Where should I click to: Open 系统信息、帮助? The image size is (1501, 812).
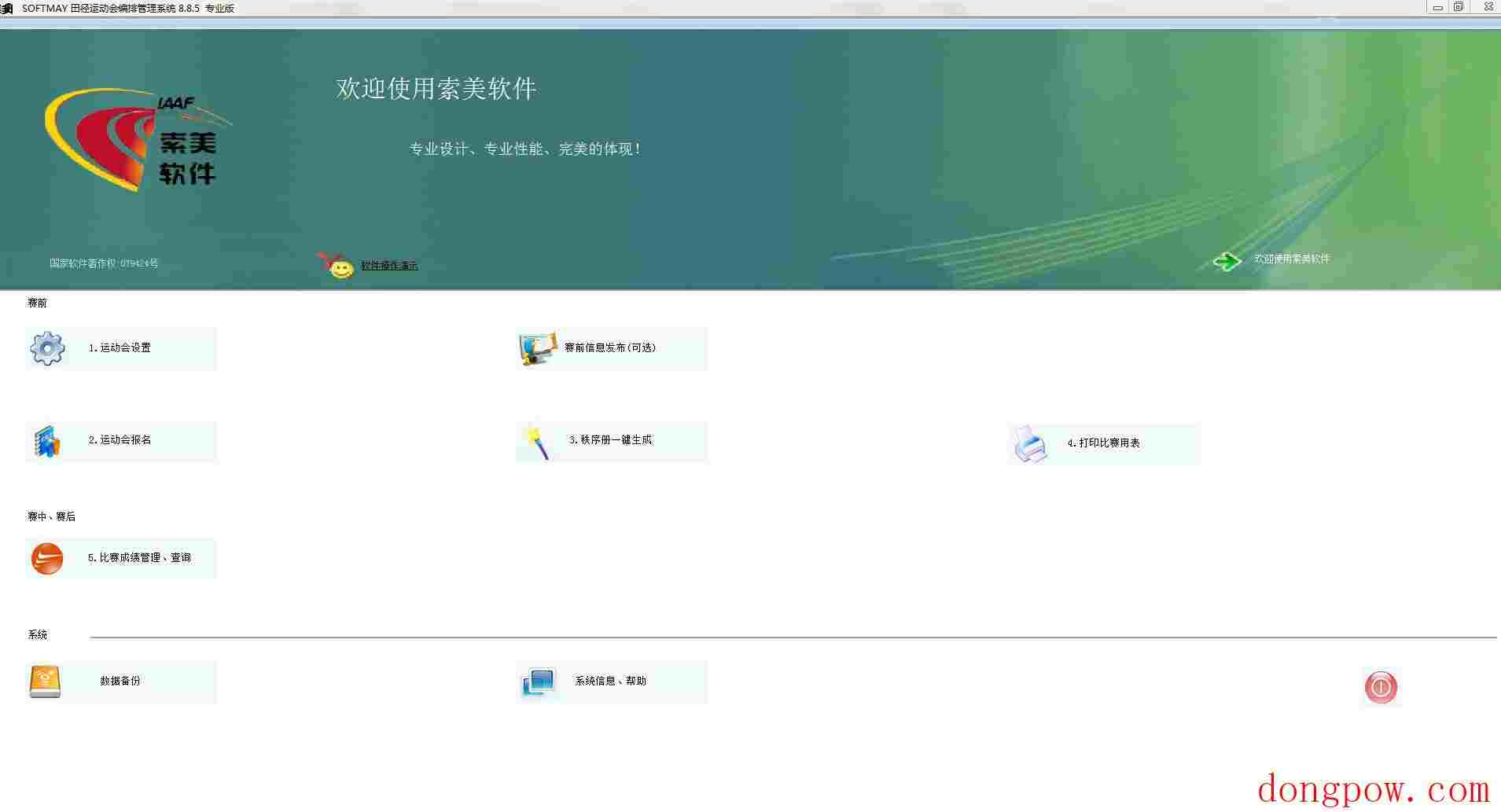[612, 682]
